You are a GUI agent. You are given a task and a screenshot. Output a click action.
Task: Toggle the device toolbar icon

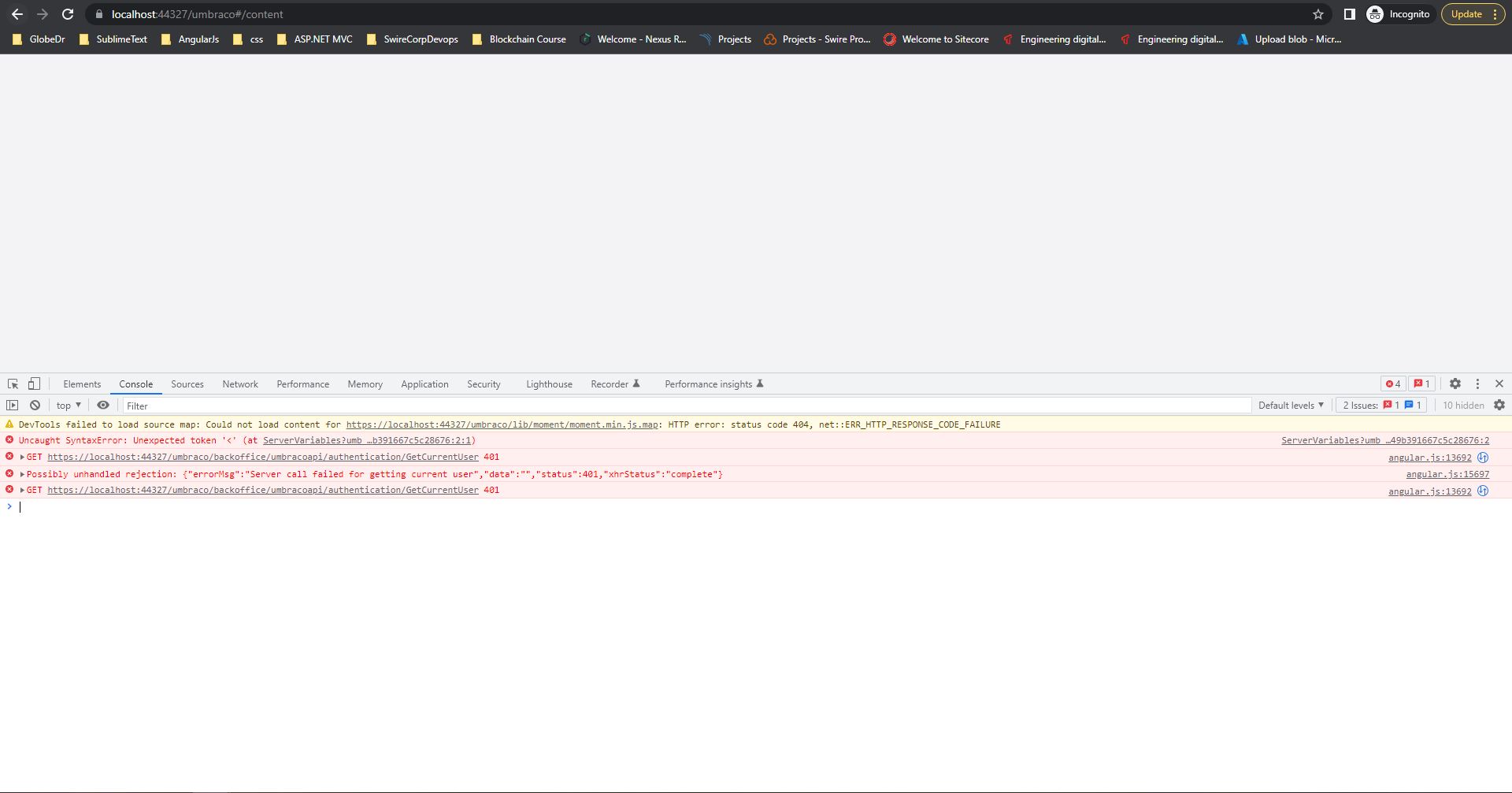34,384
